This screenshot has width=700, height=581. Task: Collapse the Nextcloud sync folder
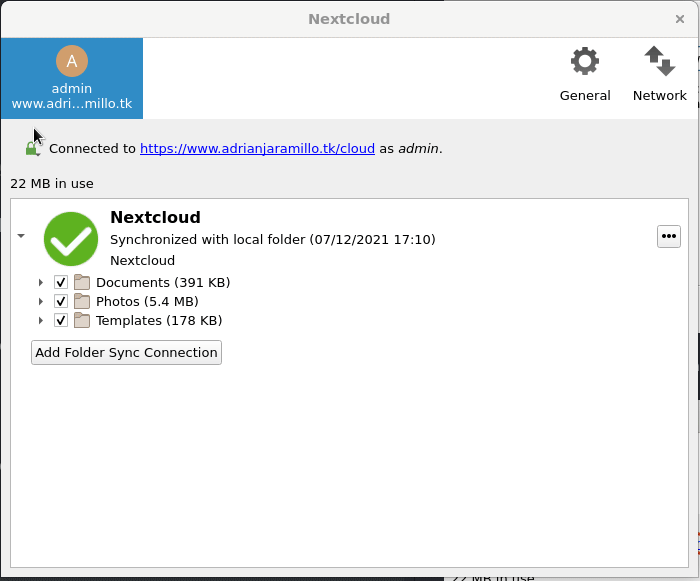coord(21,236)
